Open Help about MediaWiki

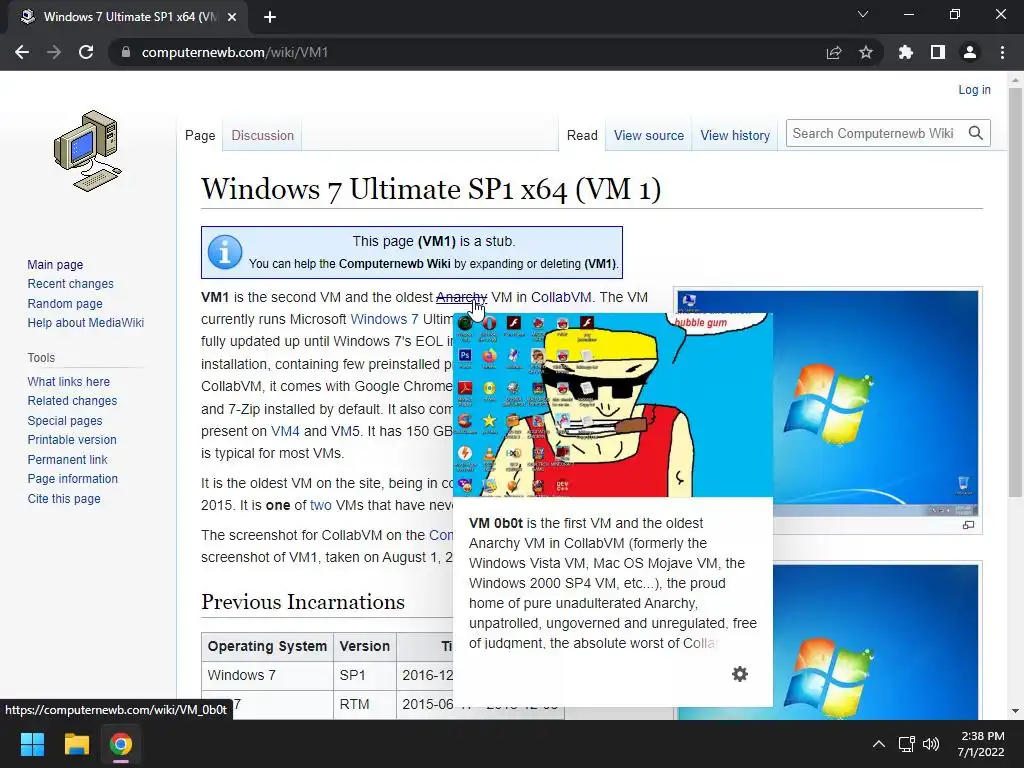(x=86, y=323)
